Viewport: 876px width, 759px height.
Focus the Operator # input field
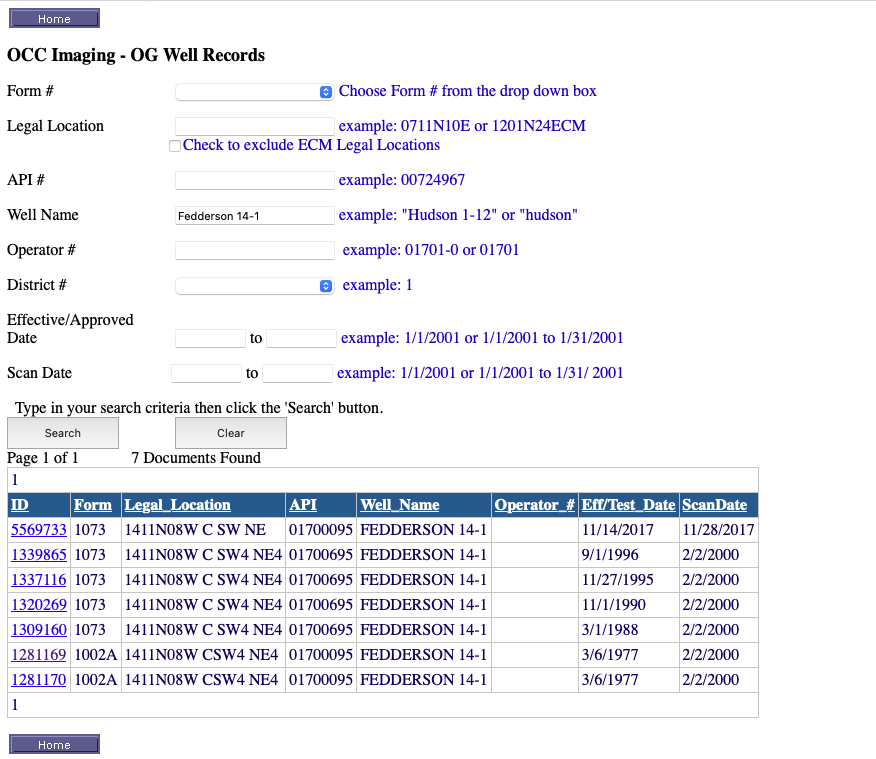[x=255, y=251]
